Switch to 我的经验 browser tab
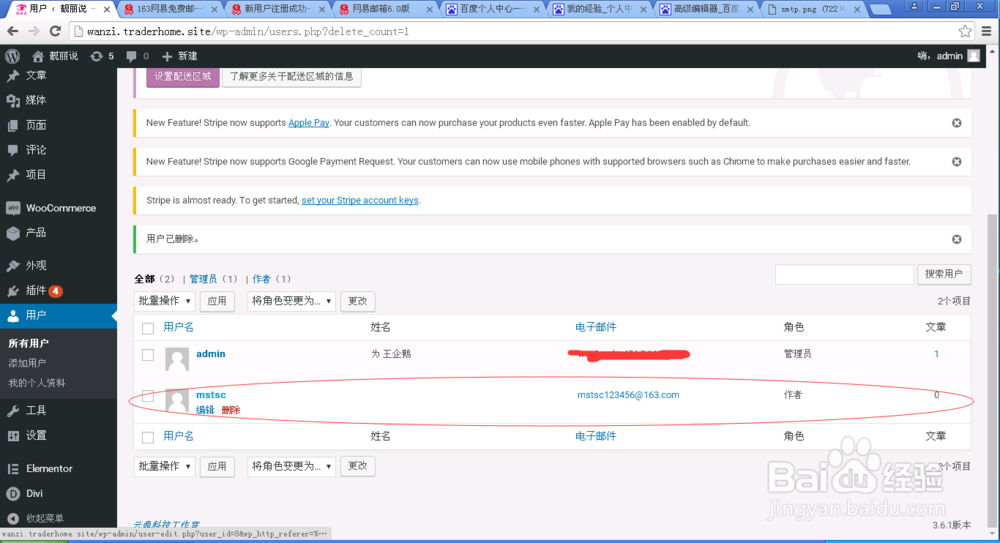The image size is (1000, 543). coord(601,9)
